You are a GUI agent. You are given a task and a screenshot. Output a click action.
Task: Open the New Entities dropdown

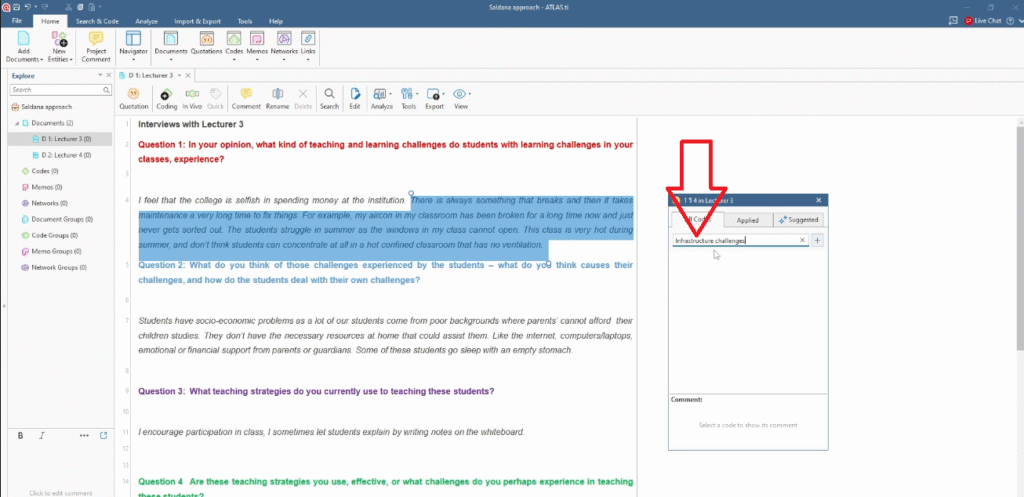click(59, 59)
